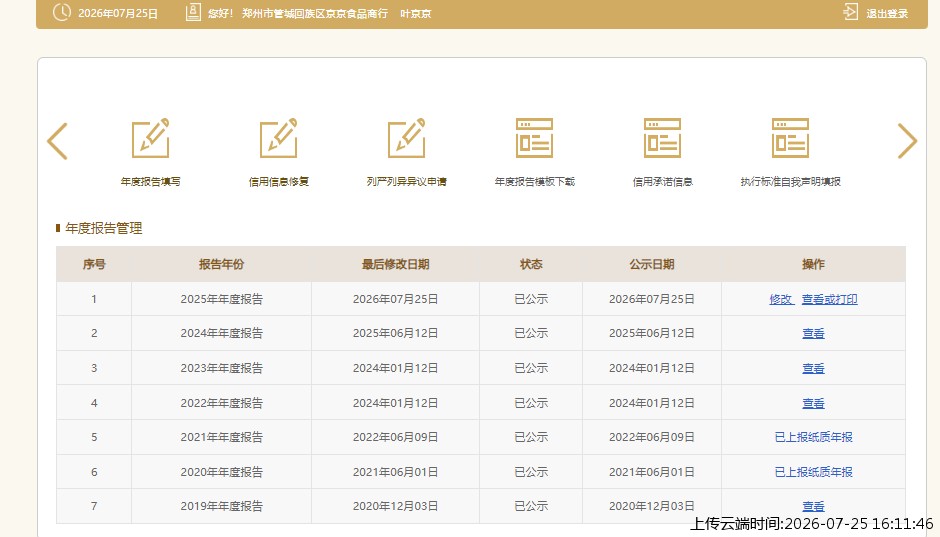940x537 pixels.
Task: Click the user profile icon in header
Action: (x=193, y=12)
